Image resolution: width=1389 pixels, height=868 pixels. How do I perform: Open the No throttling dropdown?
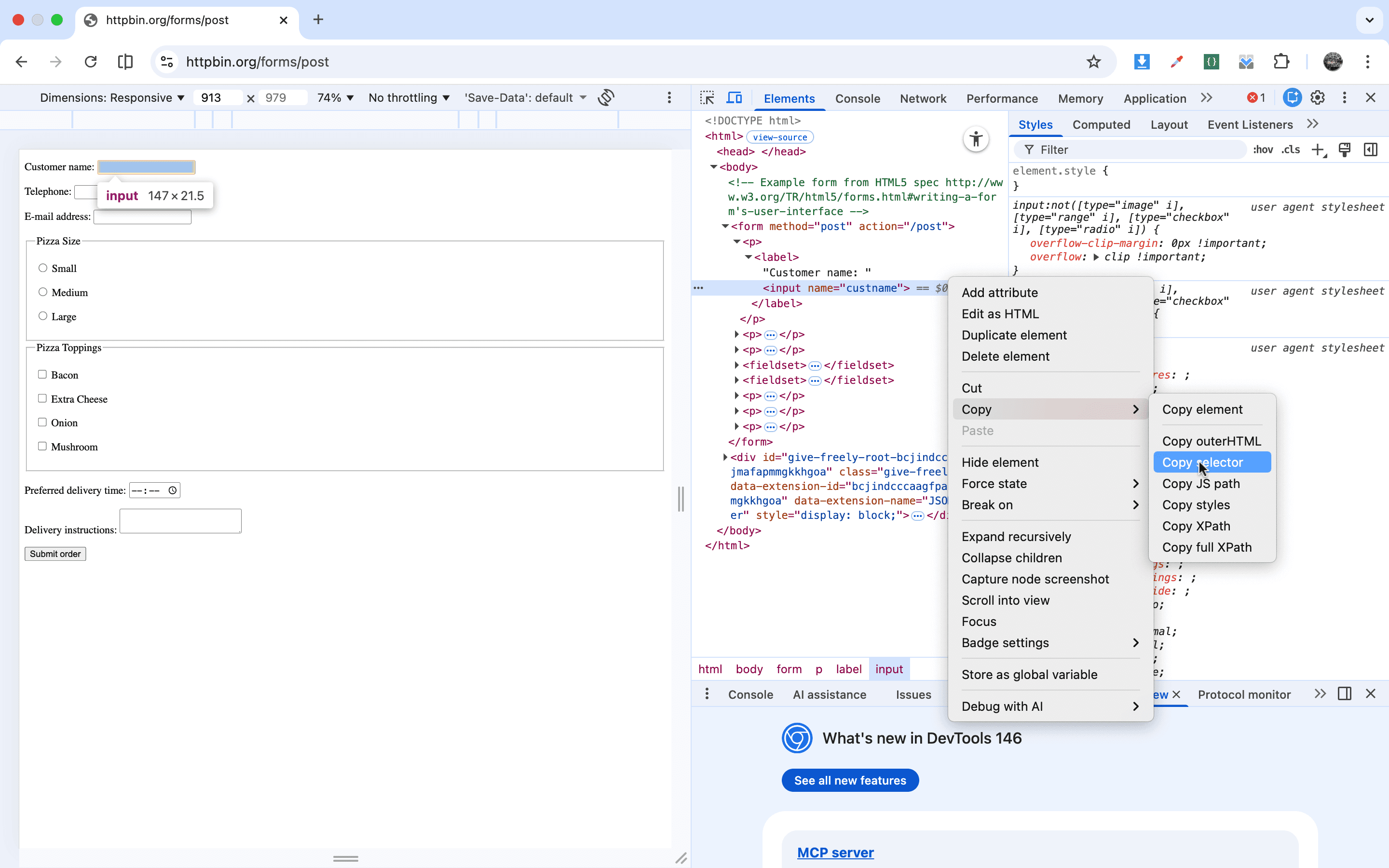[x=409, y=97]
